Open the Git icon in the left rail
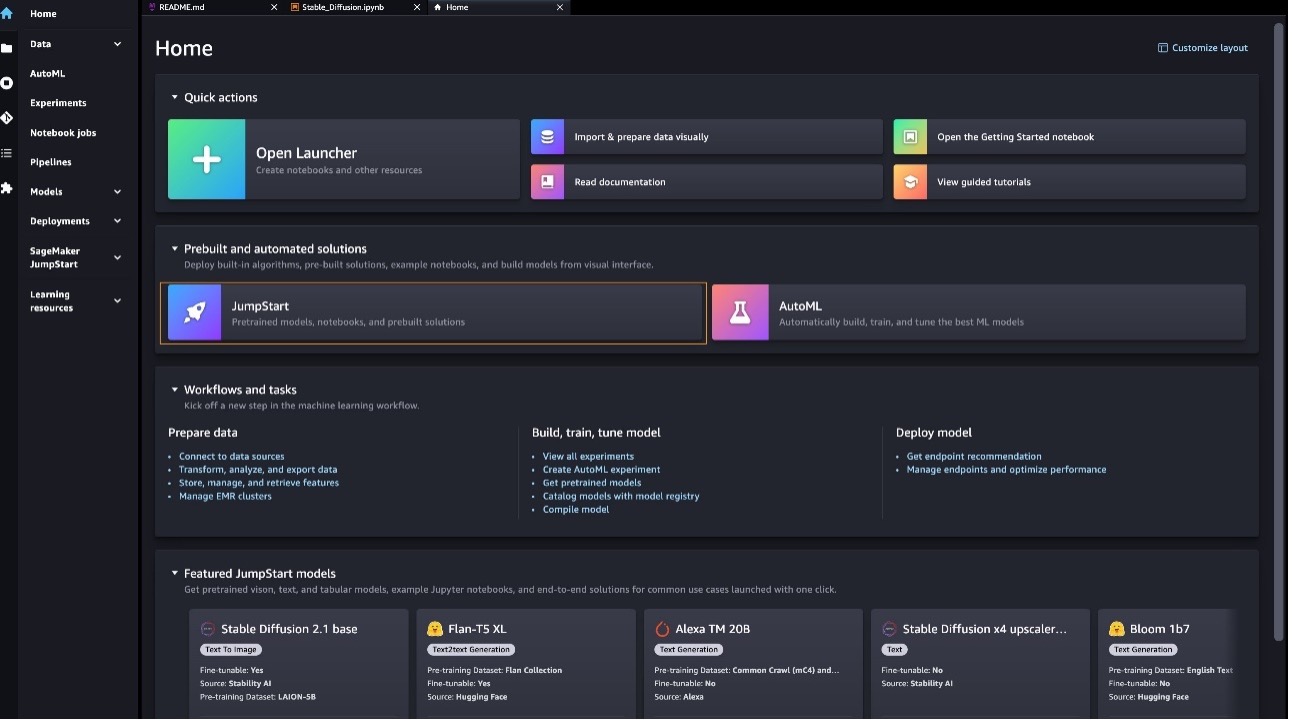Image resolution: width=1292 pixels, height=724 pixels. (x=7, y=118)
